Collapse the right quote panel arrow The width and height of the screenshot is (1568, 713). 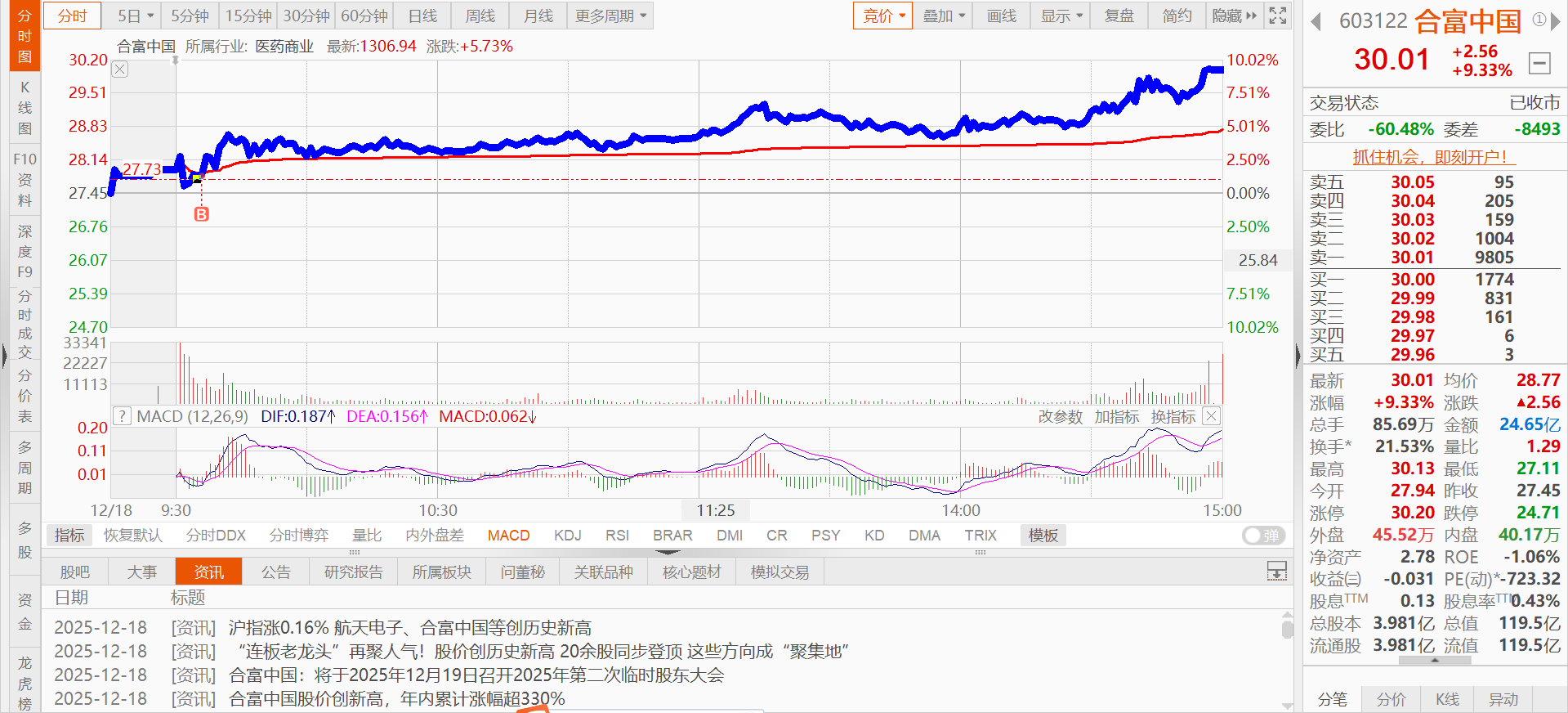pyautogui.click(x=1298, y=356)
